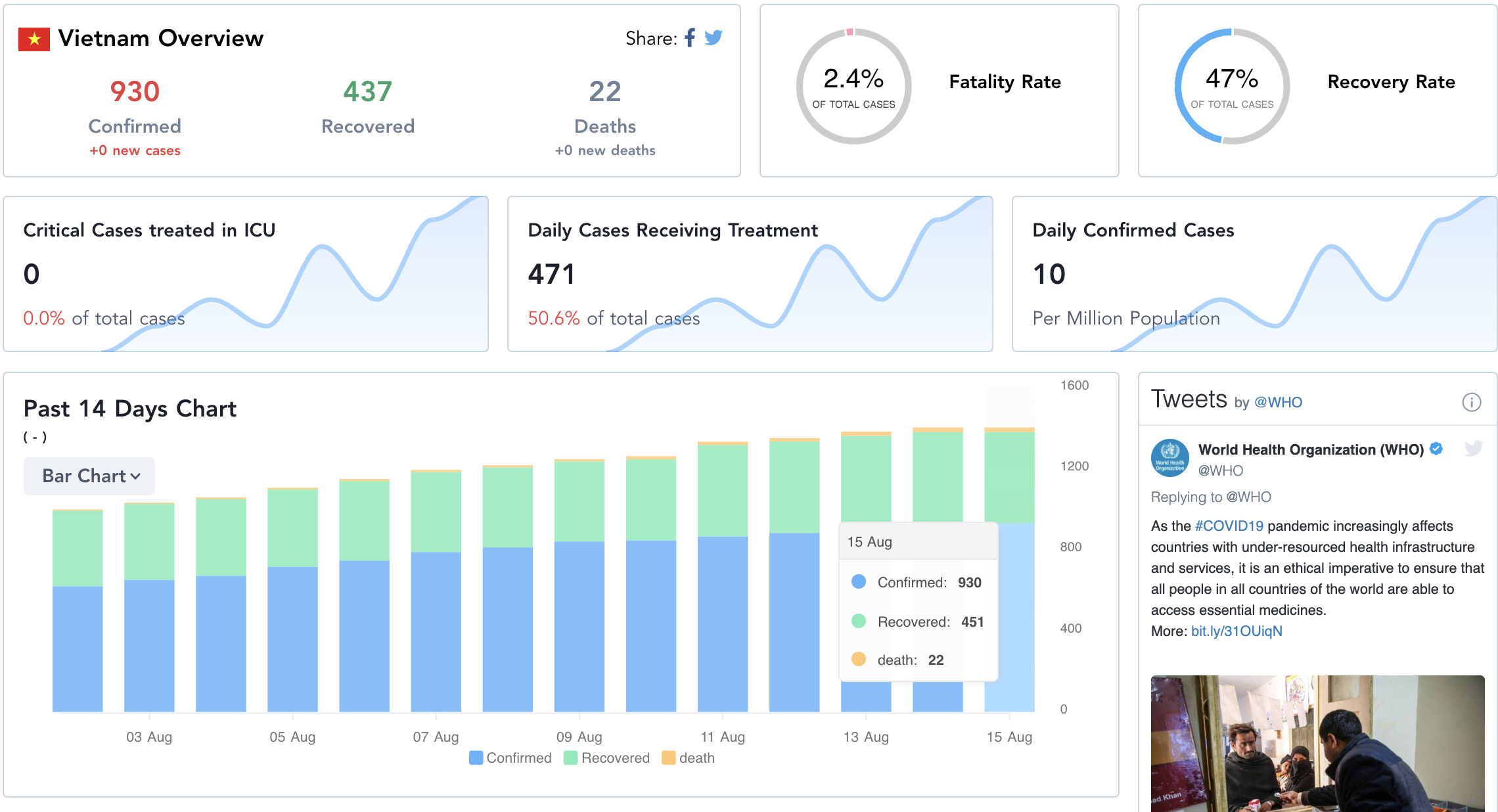Click the 03 Aug bar

[149, 624]
